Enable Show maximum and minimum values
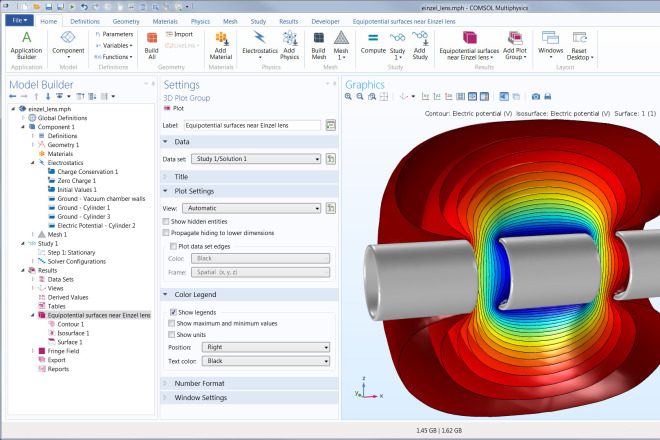The height and width of the screenshot is (440, 660). pyautogui.click(x=171, y=323)
